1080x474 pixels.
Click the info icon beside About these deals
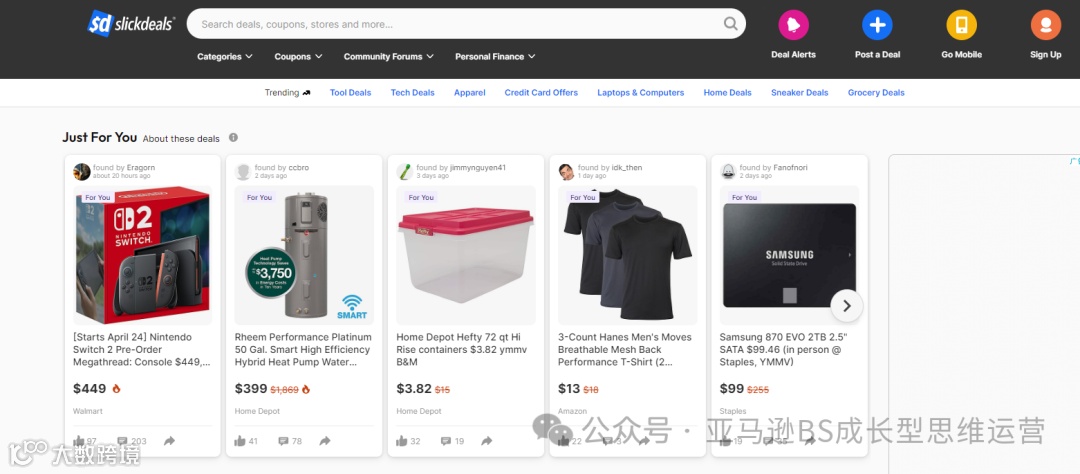pyautogui.click(x=233, y=138)
